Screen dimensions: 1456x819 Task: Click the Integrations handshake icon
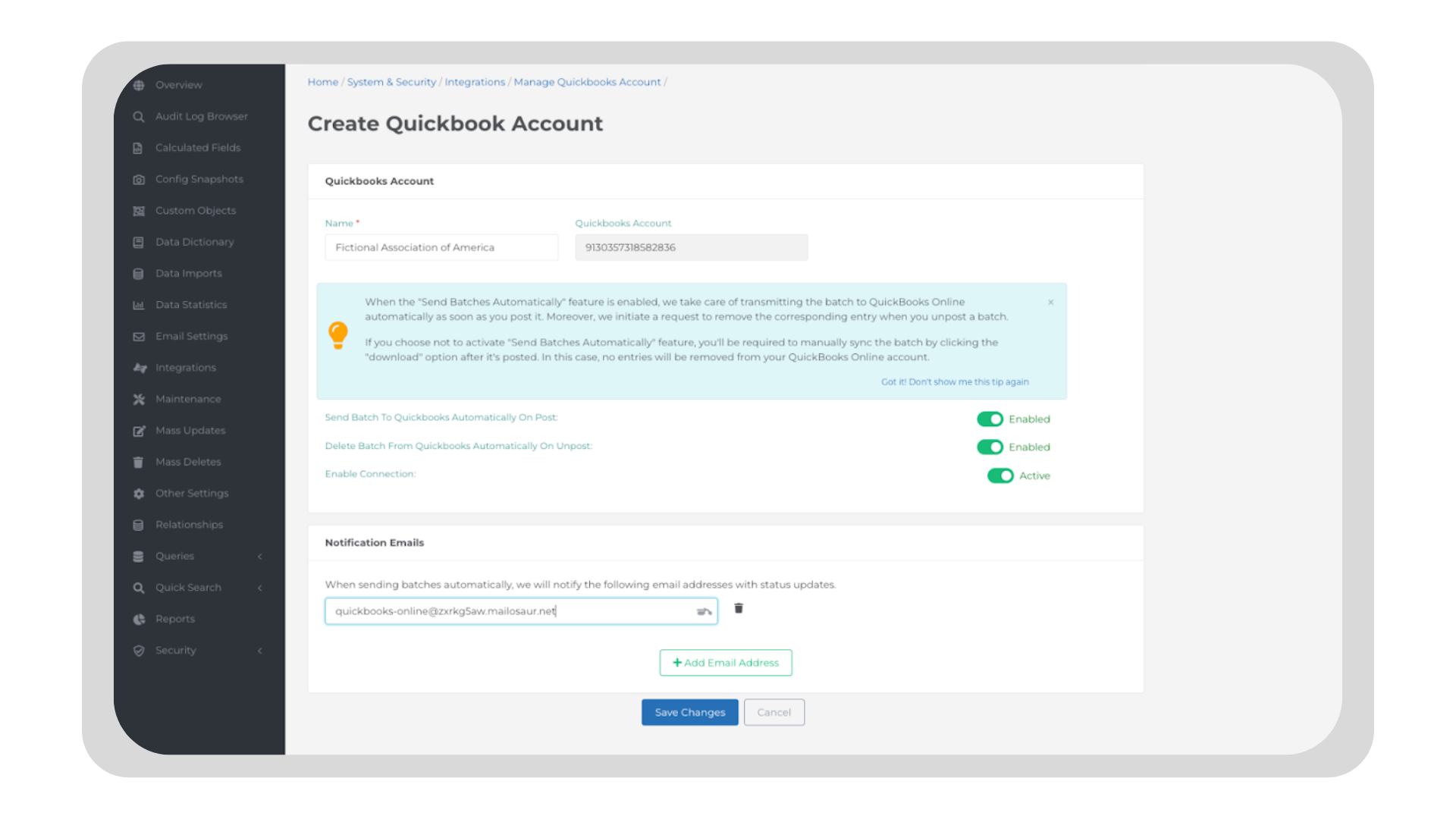pos(140,368)
